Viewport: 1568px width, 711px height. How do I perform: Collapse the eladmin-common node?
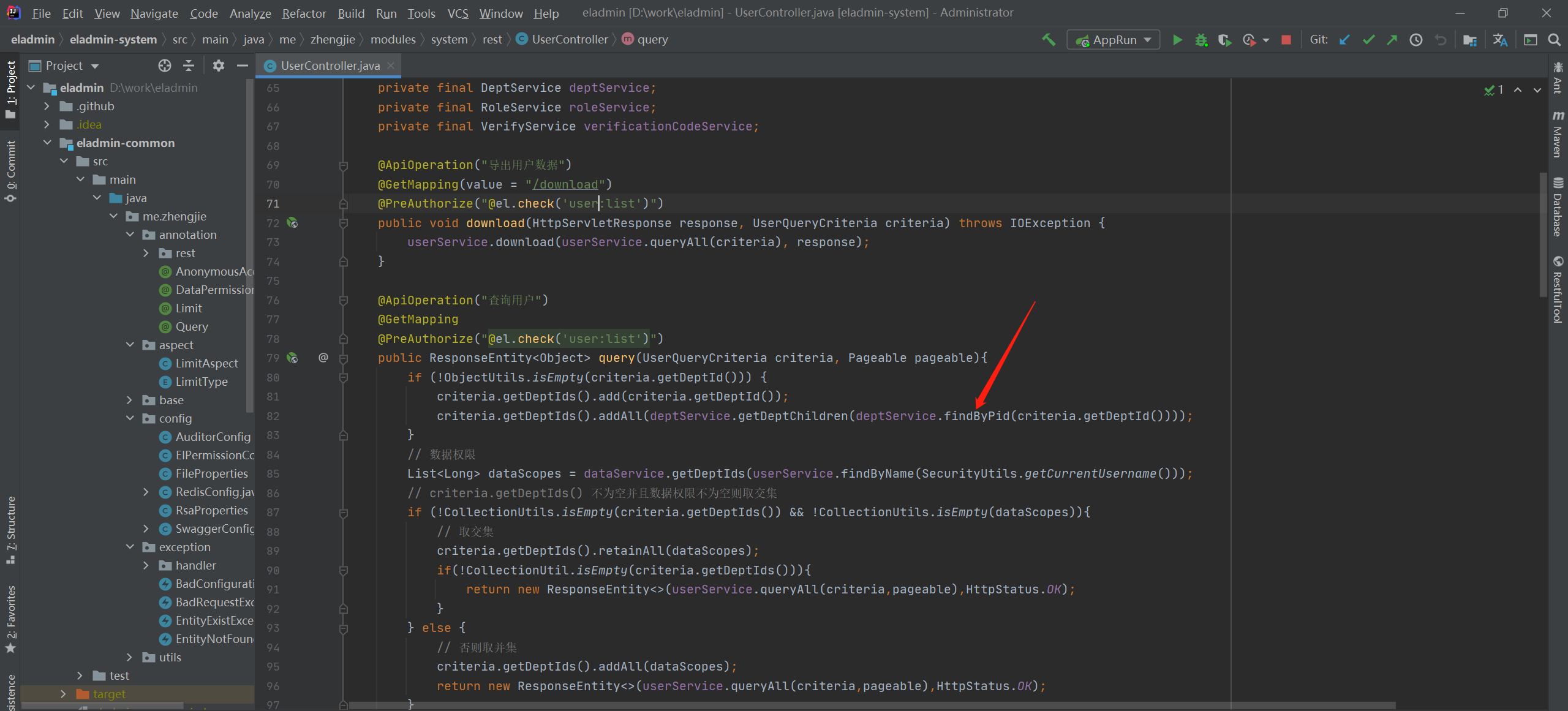click(x=48, y=142)
